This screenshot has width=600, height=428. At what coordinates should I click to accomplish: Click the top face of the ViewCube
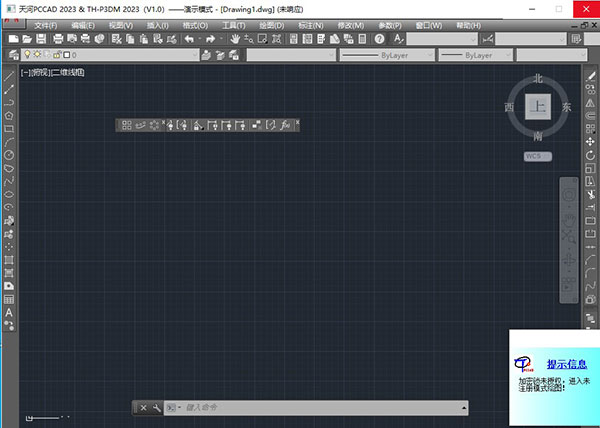(538, 106)
